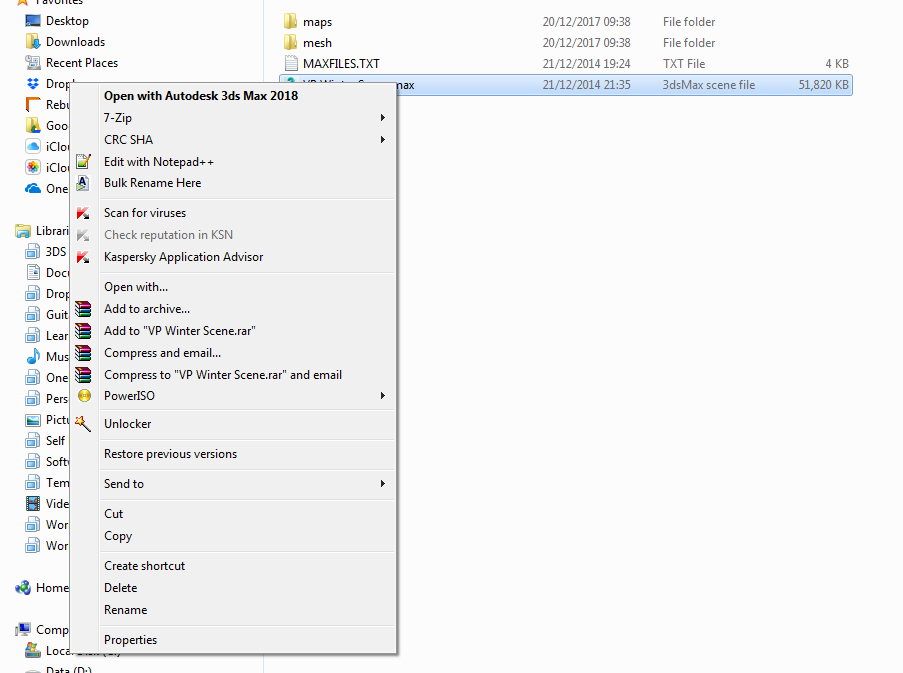Expand the PowerISO submenu arrow
The width and height of the screenshot is (903, 673).
point(382,396)
